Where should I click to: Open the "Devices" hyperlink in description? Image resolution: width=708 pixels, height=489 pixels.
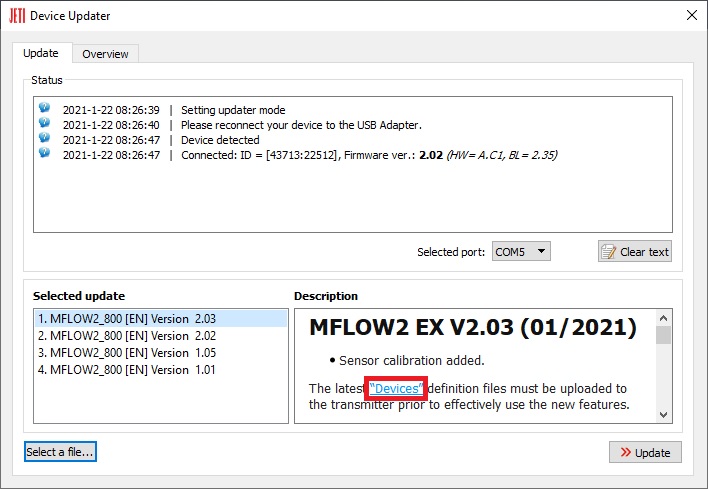point(396,388)
